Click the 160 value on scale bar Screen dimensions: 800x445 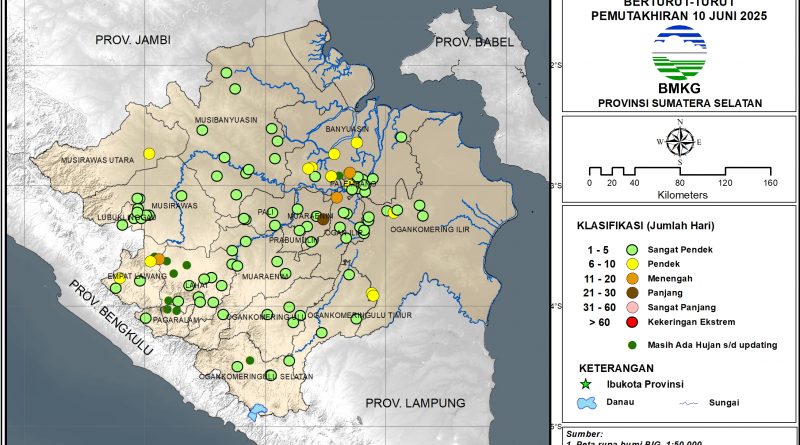pos(770,183)
